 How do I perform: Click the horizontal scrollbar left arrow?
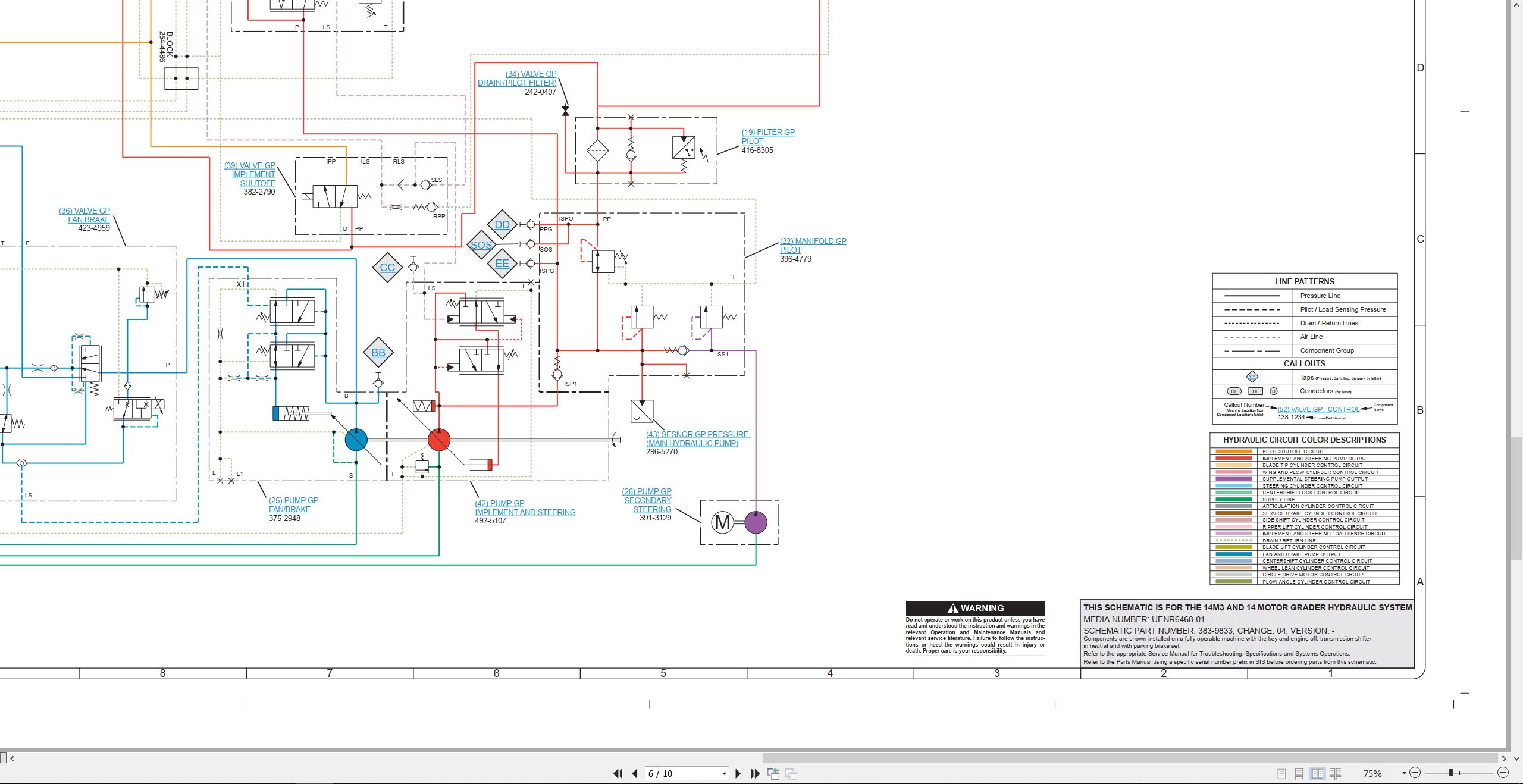(12, 758)
